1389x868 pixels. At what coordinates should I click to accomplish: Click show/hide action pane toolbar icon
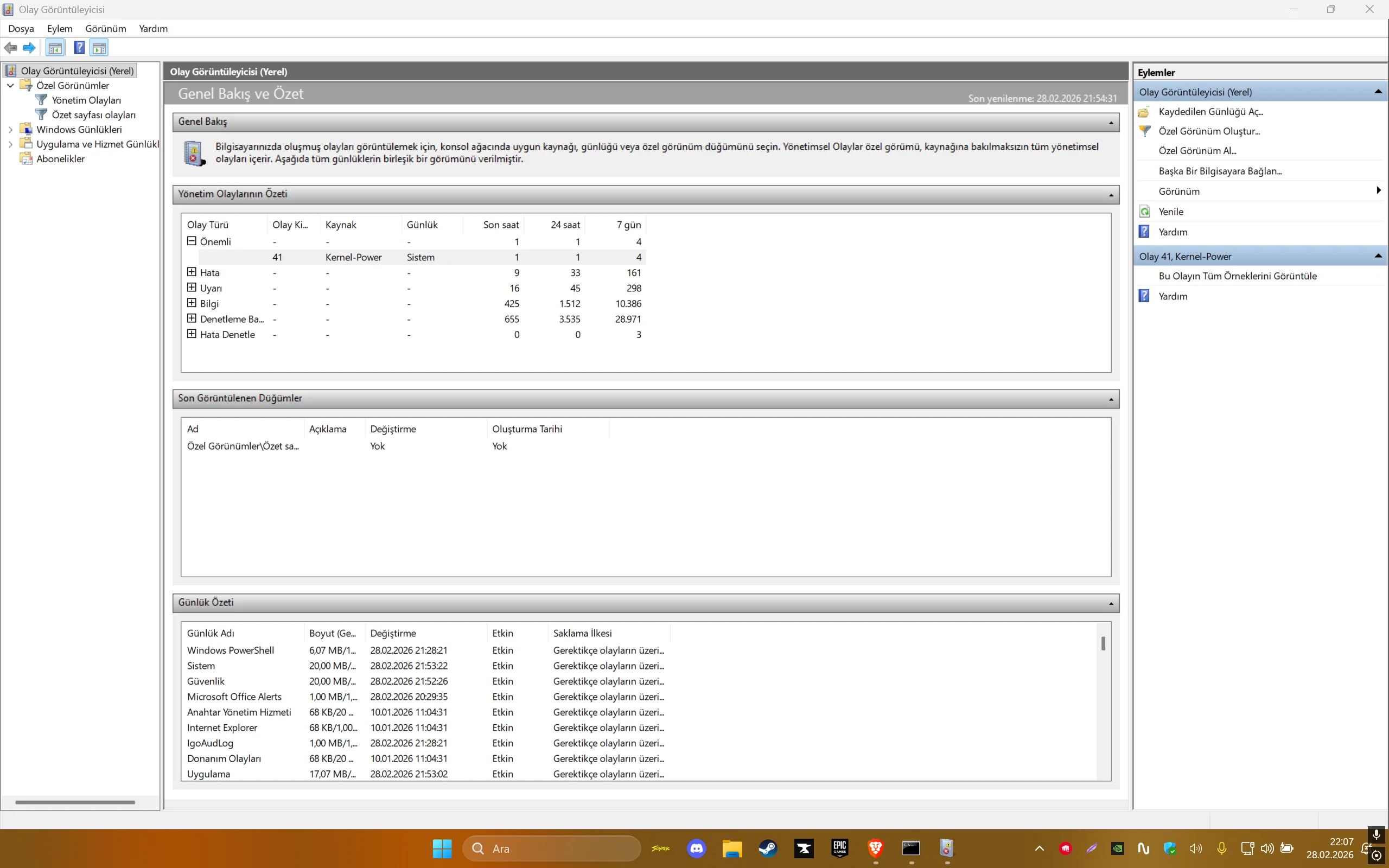tap(99, 48)
